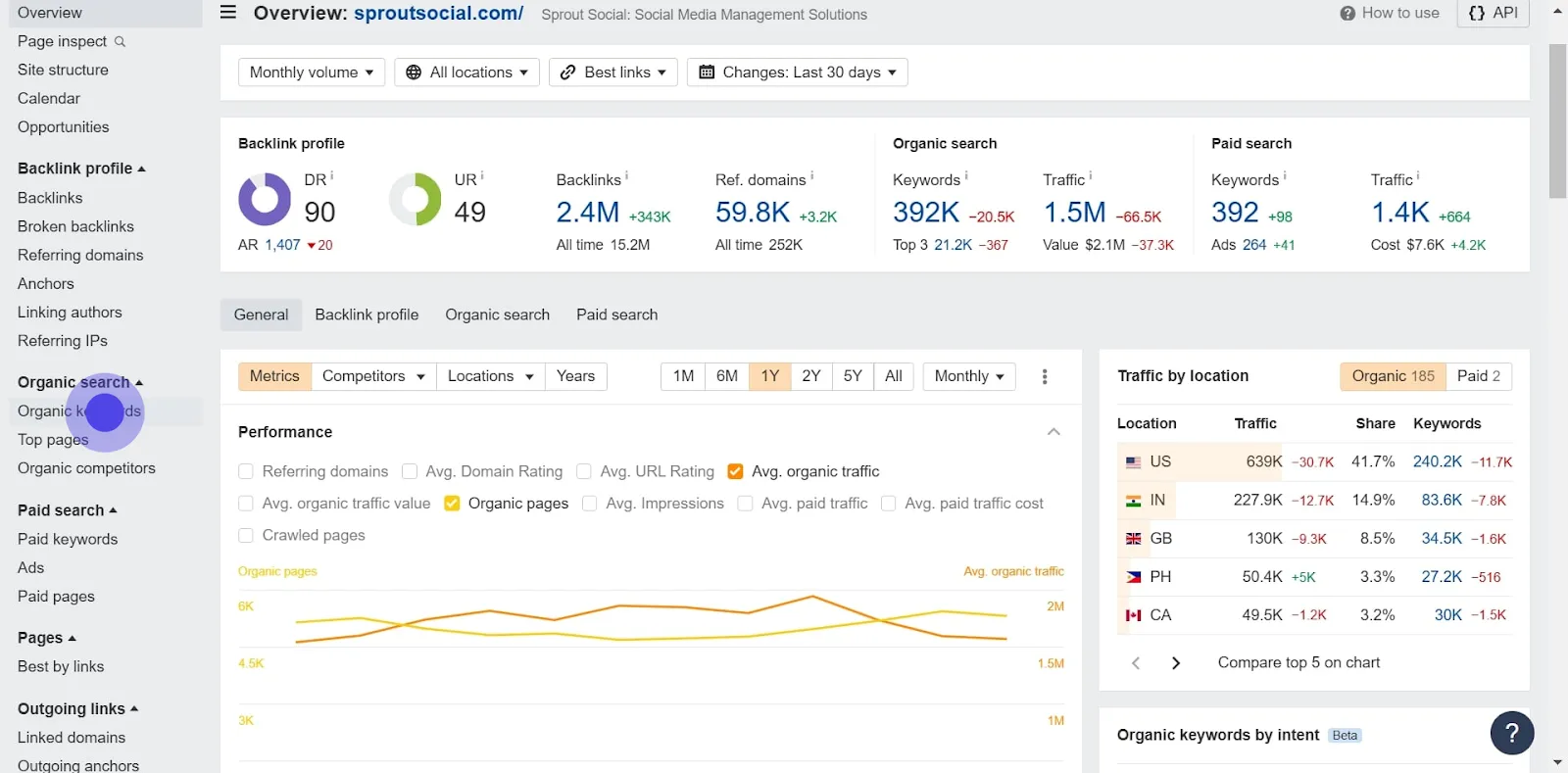Enable the Avg. paid traffic checkbox

coord(745,504)
